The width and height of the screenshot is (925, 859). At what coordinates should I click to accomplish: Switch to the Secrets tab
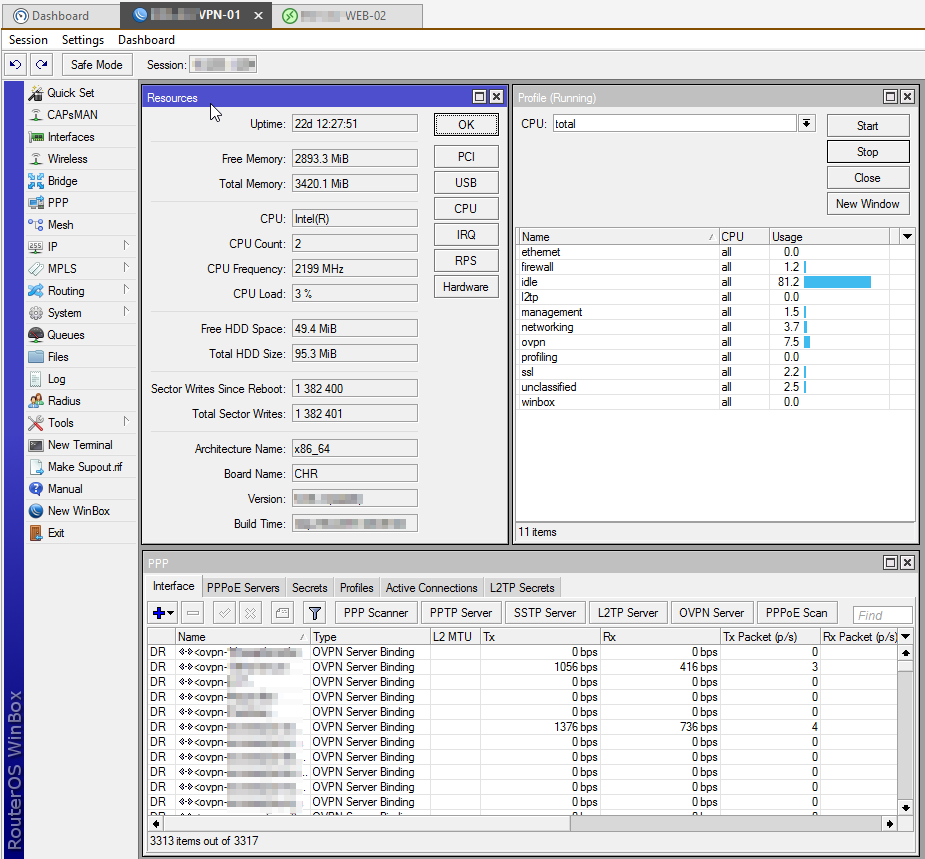(309, 588)
